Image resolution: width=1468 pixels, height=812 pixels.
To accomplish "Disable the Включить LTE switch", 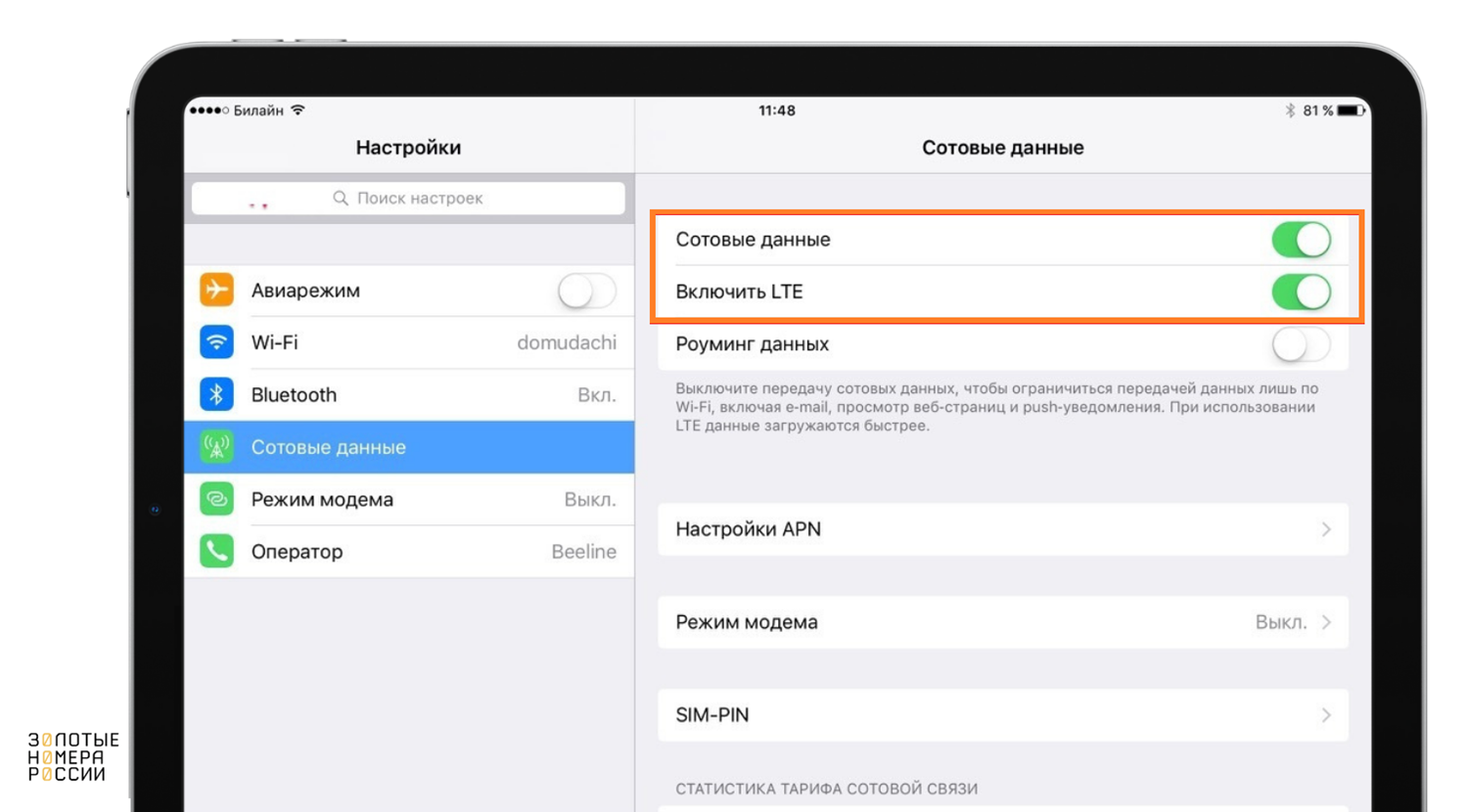I will [1301, 292].
